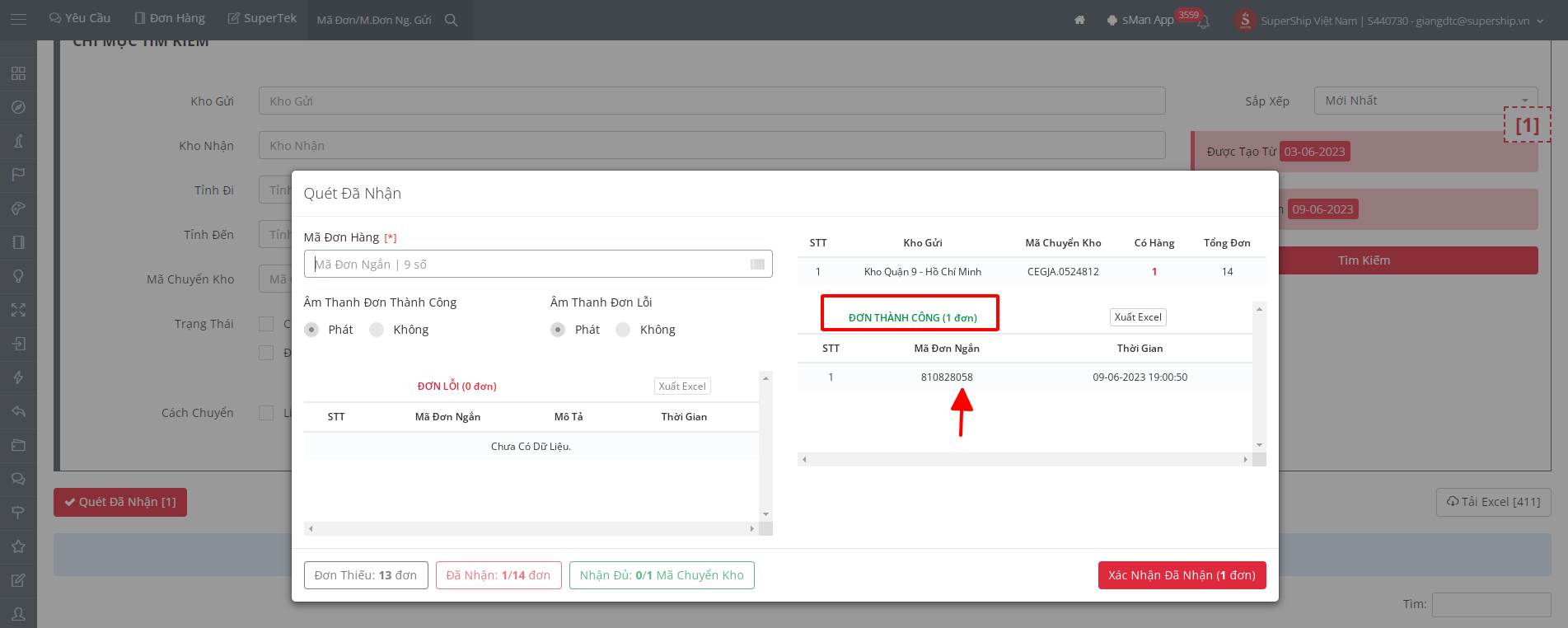Select Không for Âm Thanh Đơn Lỗi
Screen dimensions: 1568x628
pyautogui.click(x=623, y=330)
